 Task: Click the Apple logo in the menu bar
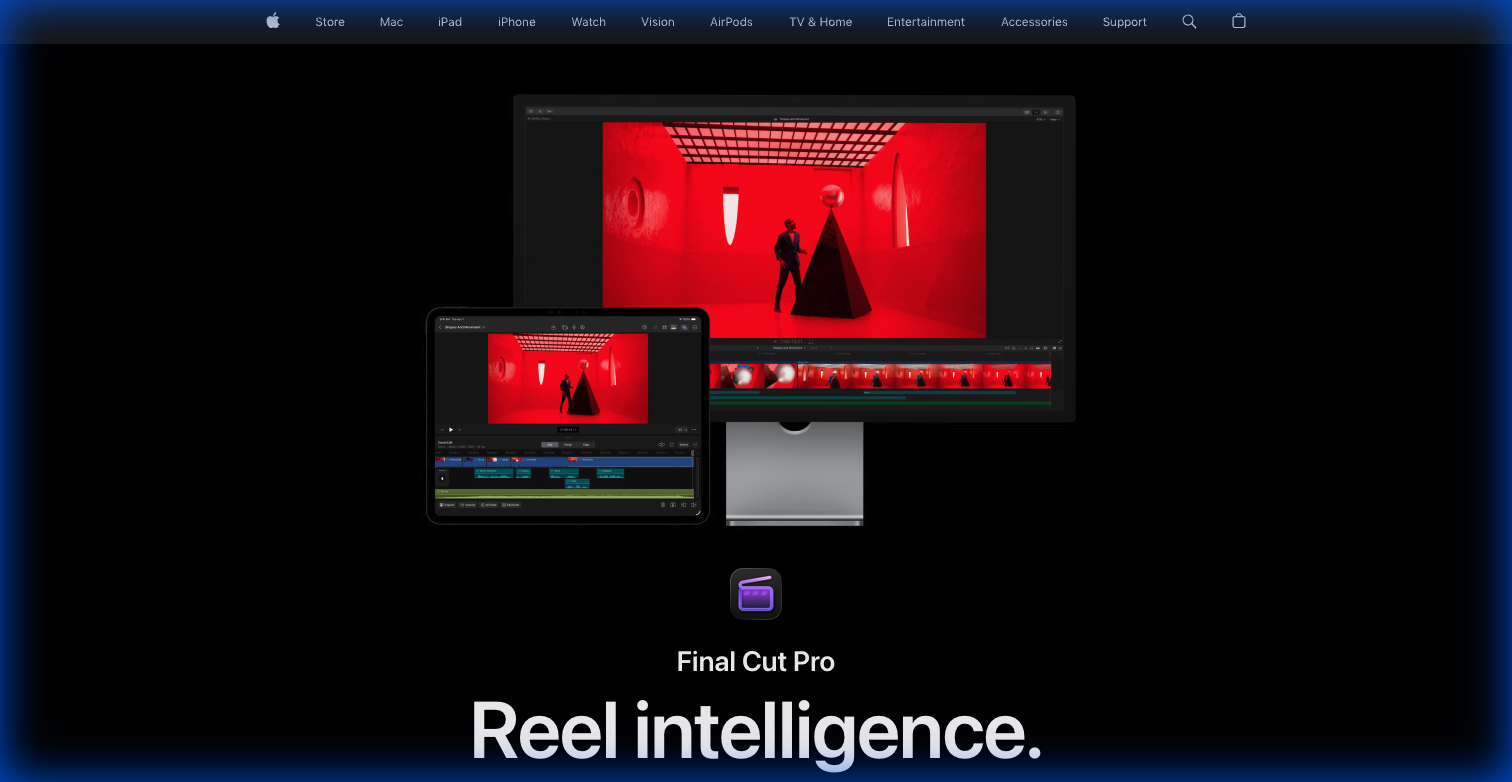tap(272, 21)
